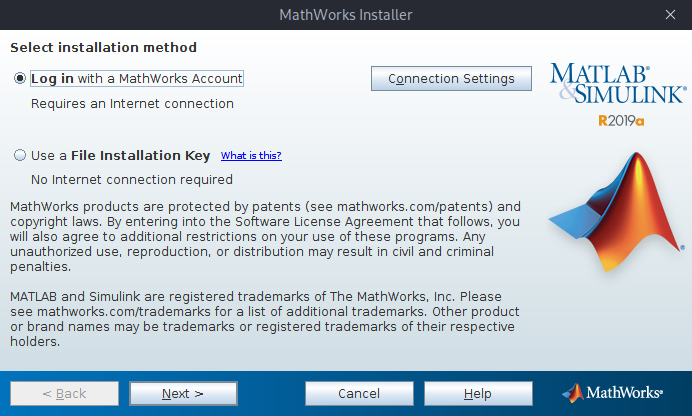This screenshot has height=416, width=692.
Task: Choose the Use a File Installation Key option
Action: coord(20,155)
